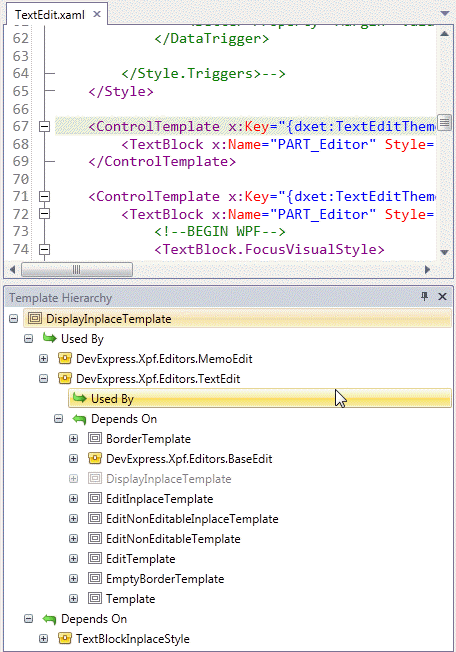Switch to the TextEdit.xaml tab
This screenshot has width=456, height=652.
49,15
